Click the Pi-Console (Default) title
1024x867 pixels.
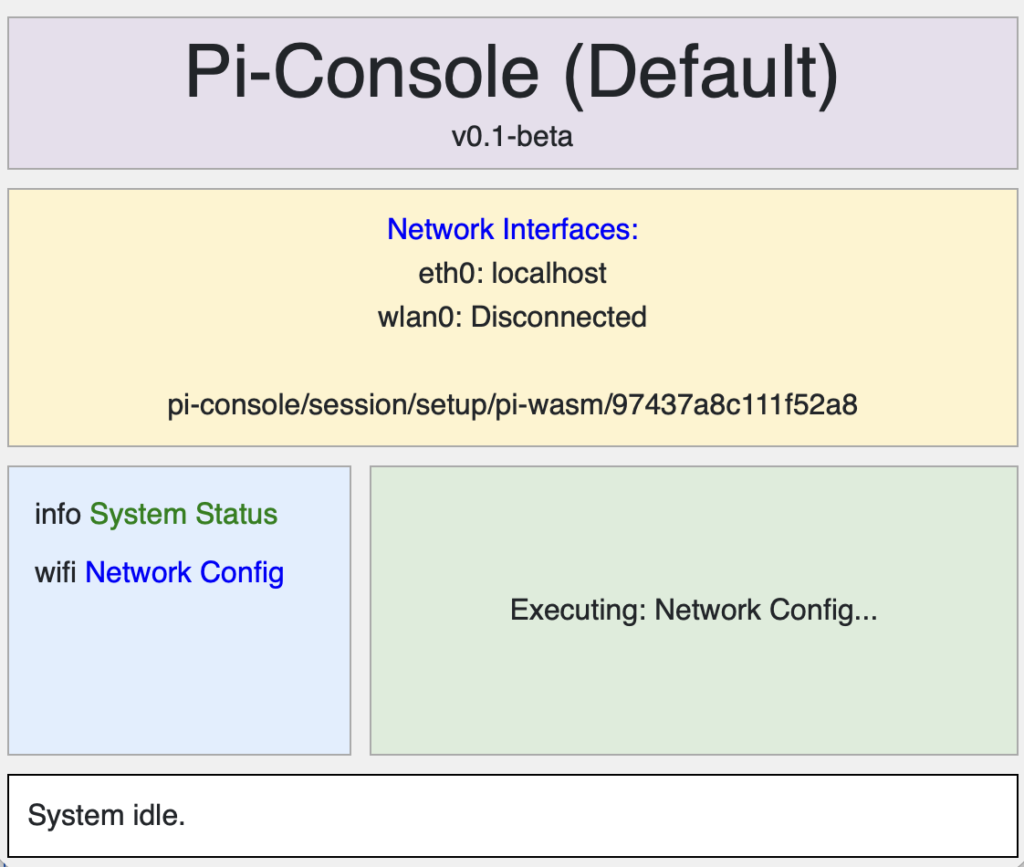[512, 70]
